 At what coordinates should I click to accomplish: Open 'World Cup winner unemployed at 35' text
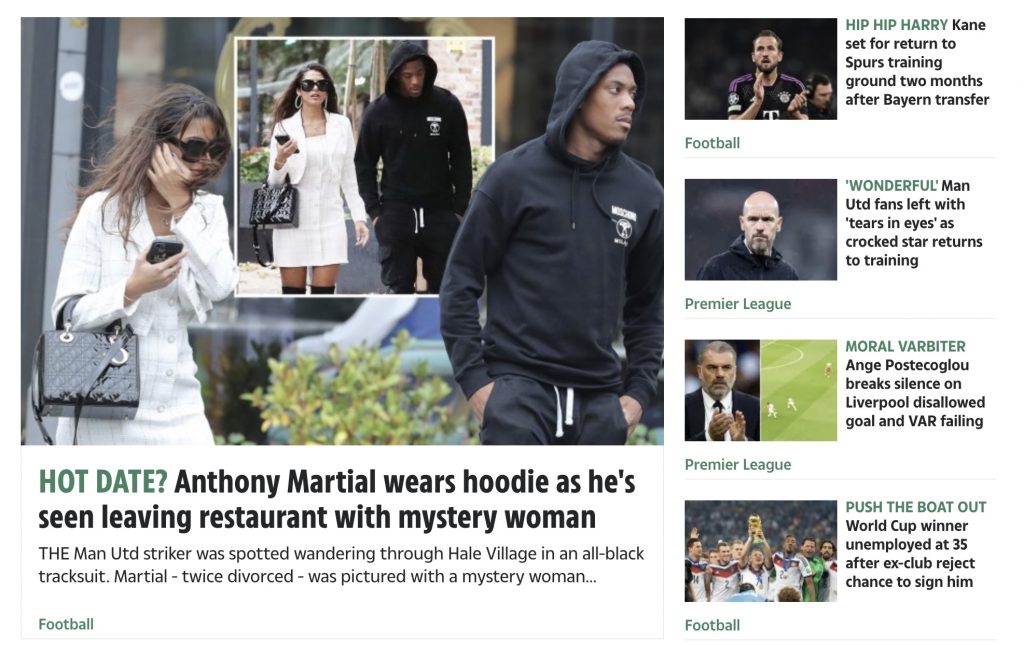pyautogui.click(x=910, y=554)
